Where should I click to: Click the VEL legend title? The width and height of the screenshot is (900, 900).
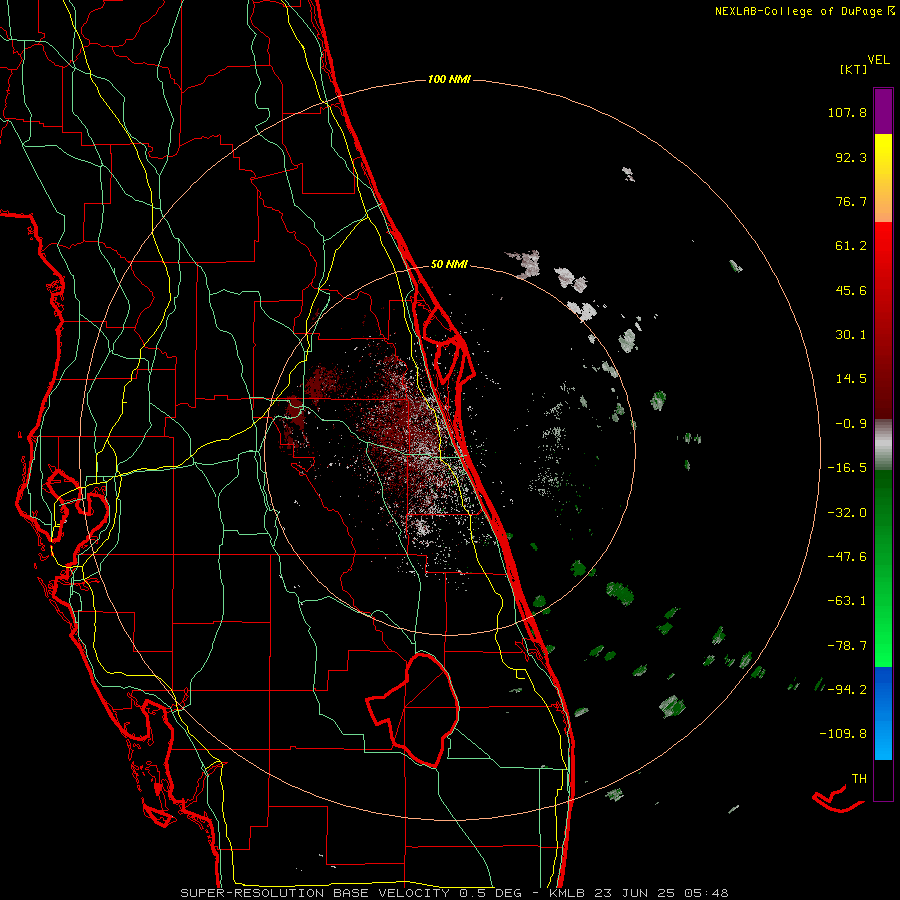(878, 60)
